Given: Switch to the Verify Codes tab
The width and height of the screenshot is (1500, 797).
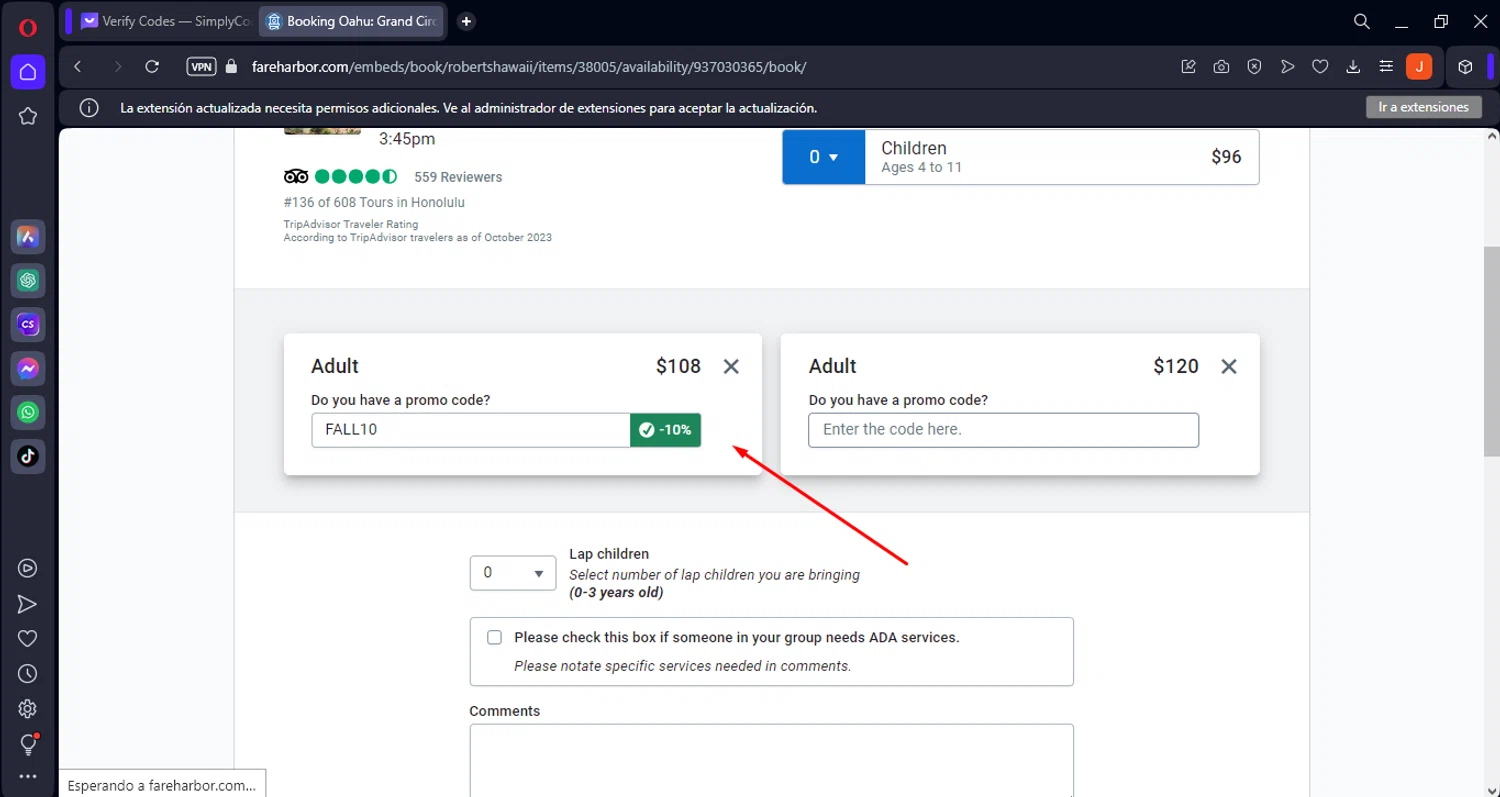Looking at the screenshot, I should pos(167,21).
